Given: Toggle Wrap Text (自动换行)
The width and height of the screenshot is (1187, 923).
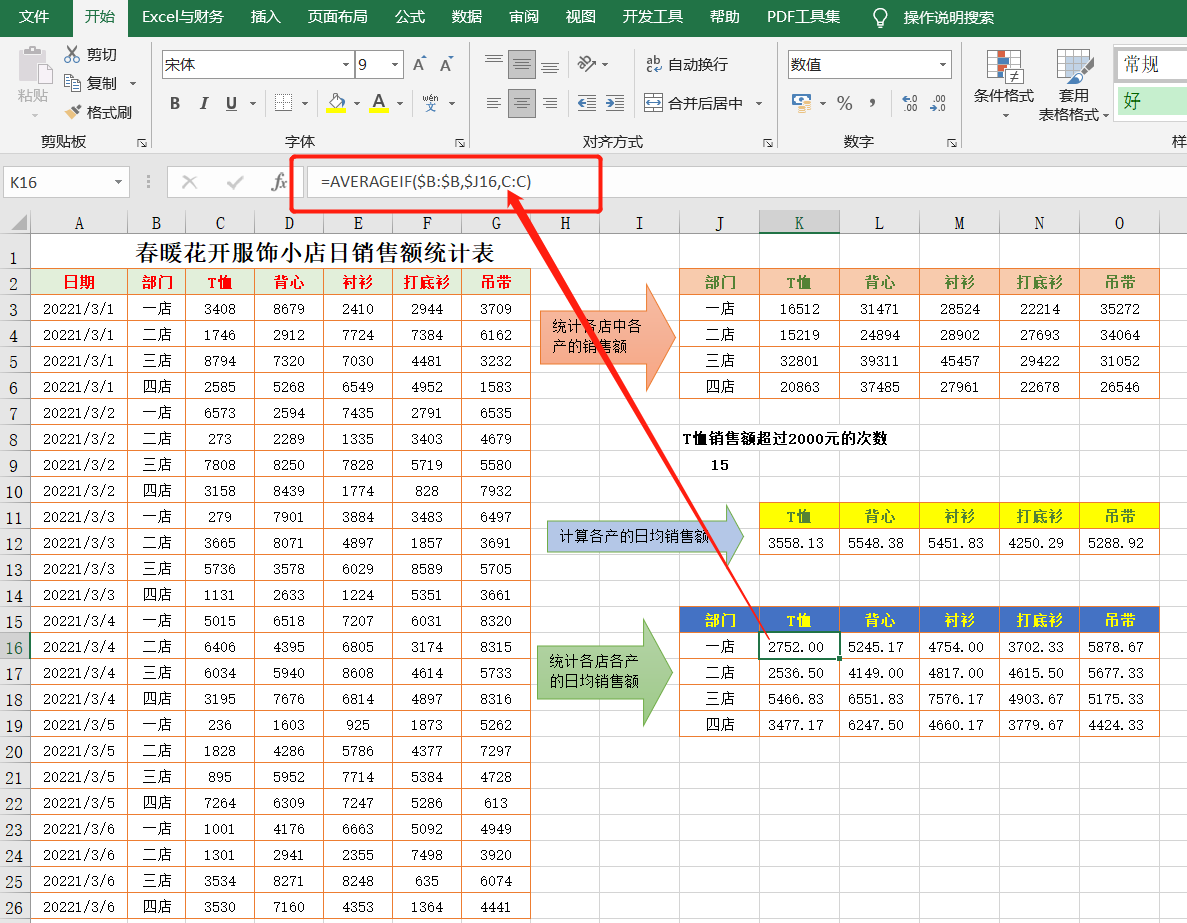Looking at the screenshot, I should click(x=687, y=65).
